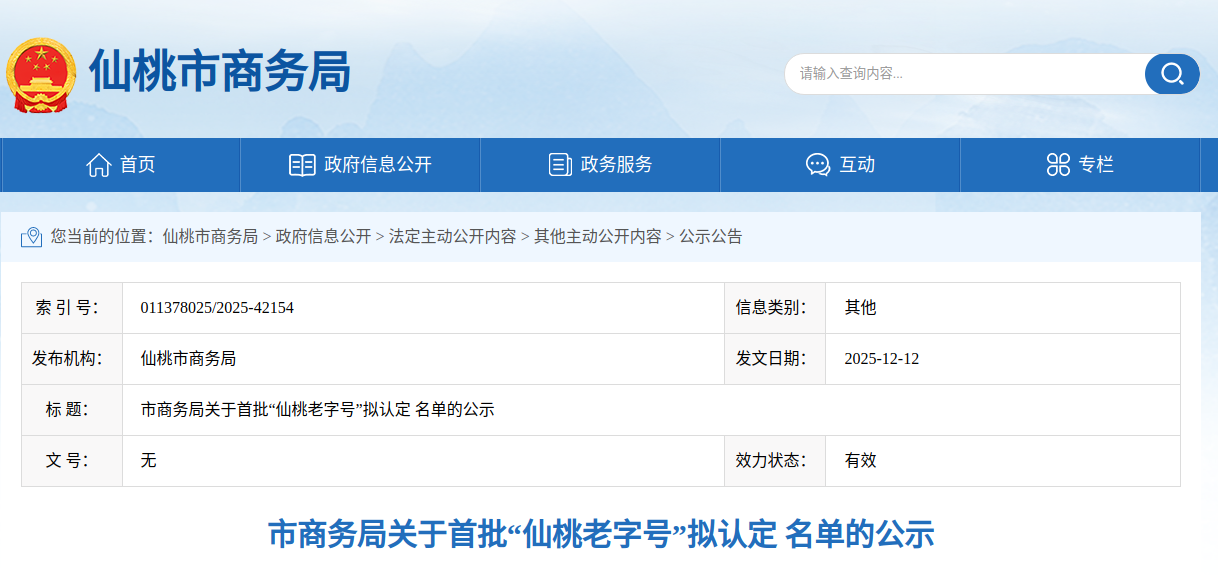Open the 专栏 navigation item

(1096, 165)
